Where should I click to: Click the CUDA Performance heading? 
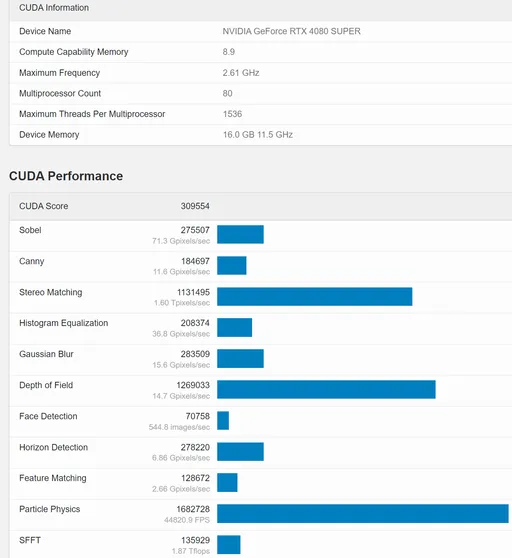66,176
